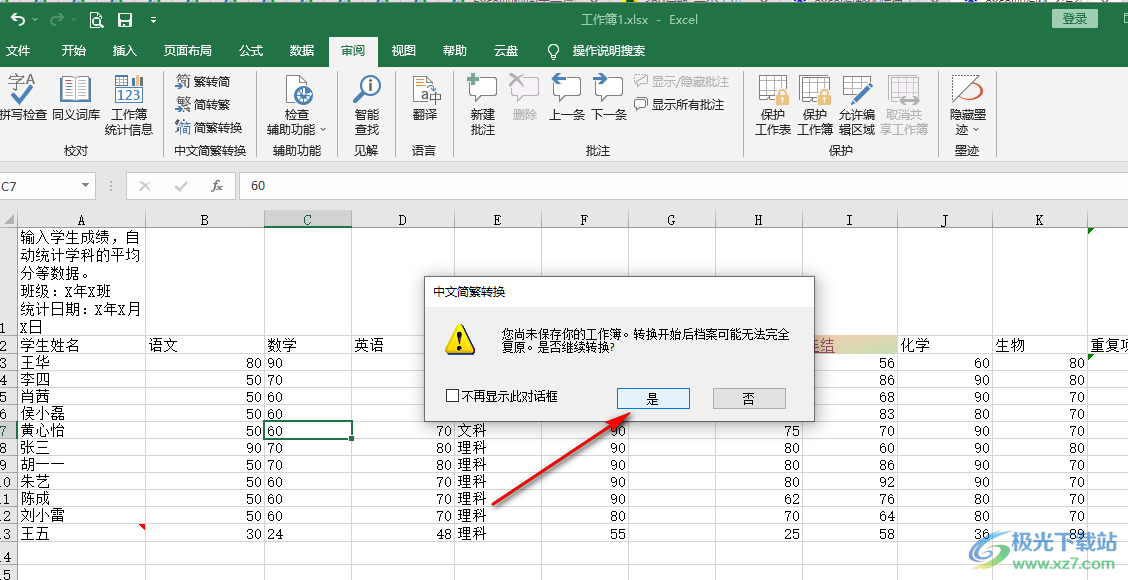Click 显示/隐藏批注 option
This screenshot has height=580, width=1128.
[x=681, y=81]
